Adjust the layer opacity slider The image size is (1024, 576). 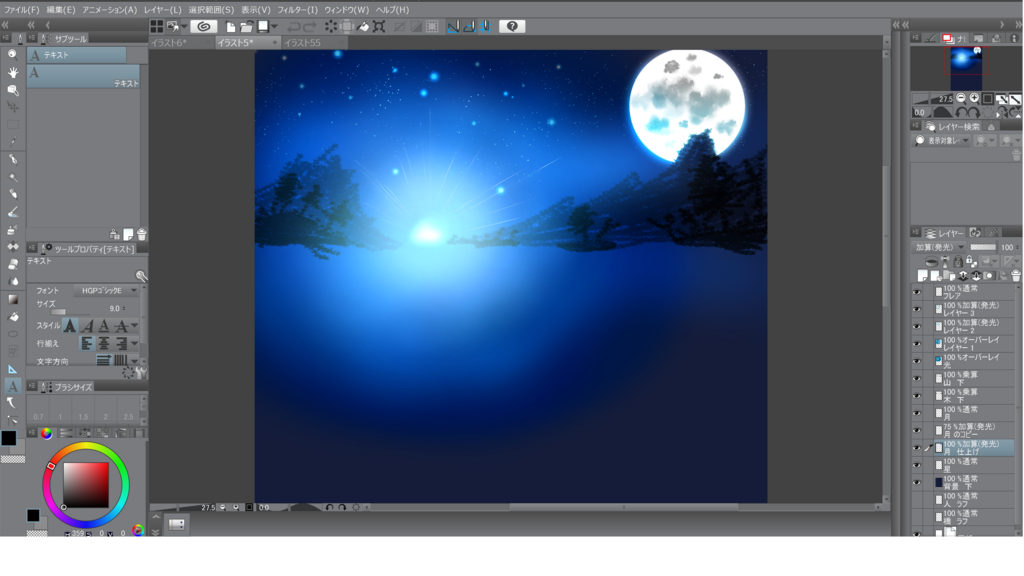click(x=983, y=248)
